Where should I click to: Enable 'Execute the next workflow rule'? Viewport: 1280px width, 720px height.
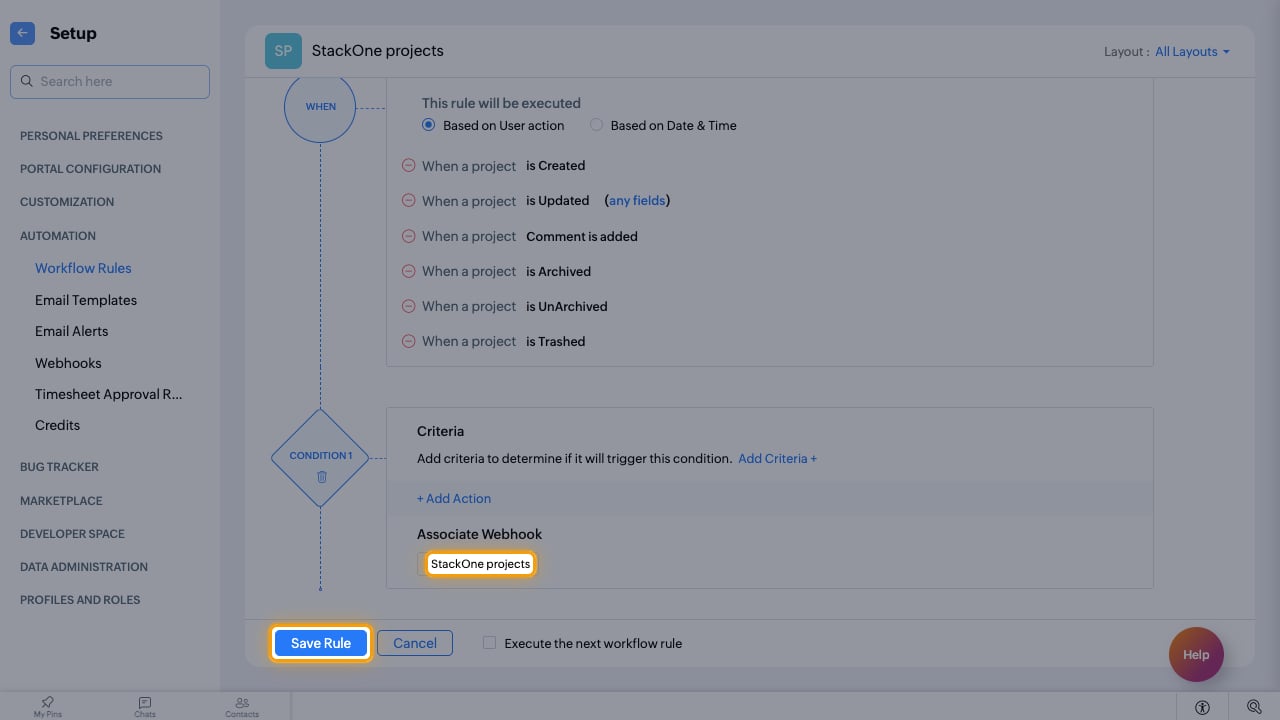[489, 643]
